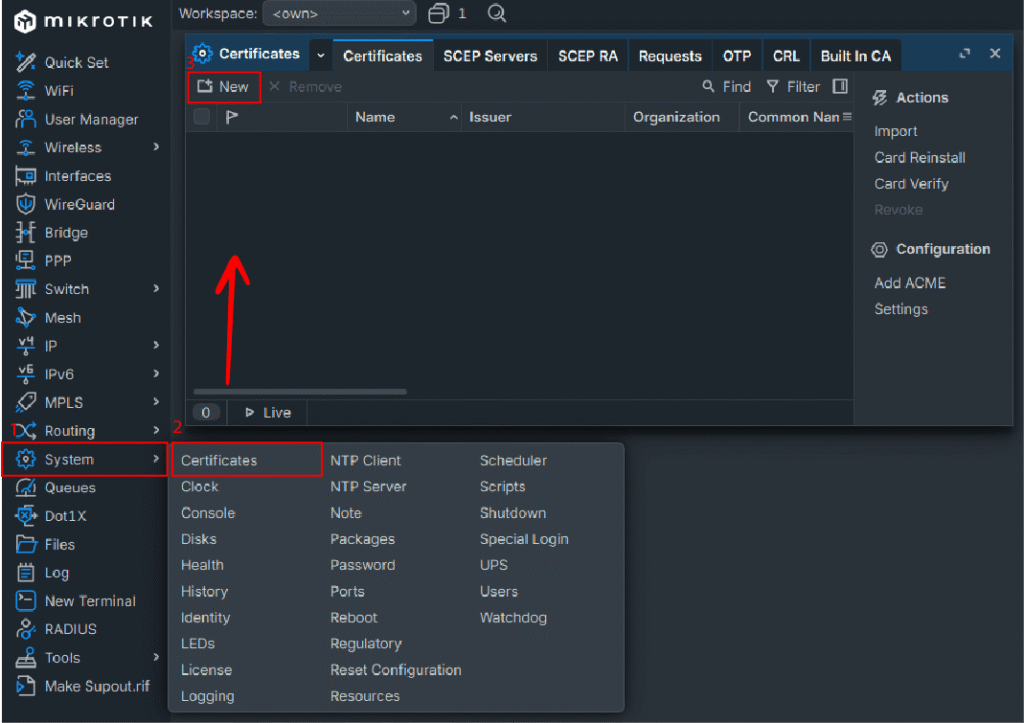Open Interfaces via its icon
The image size is (1024, 723).
tap(25, 176)
